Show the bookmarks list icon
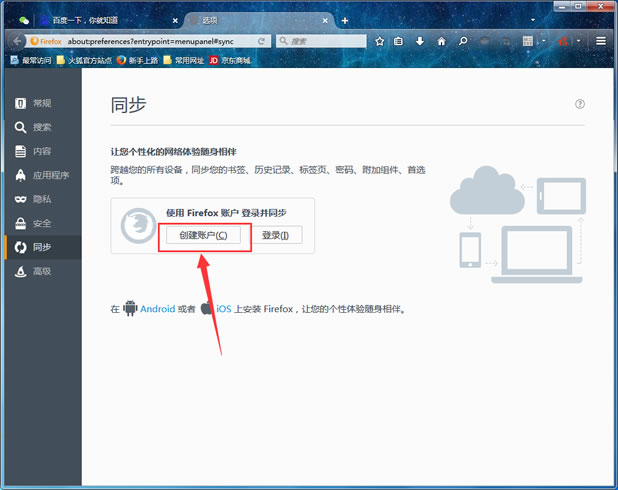Image resolution: width=618 pixels, height=490 pixels. click(x=399, y=41)
